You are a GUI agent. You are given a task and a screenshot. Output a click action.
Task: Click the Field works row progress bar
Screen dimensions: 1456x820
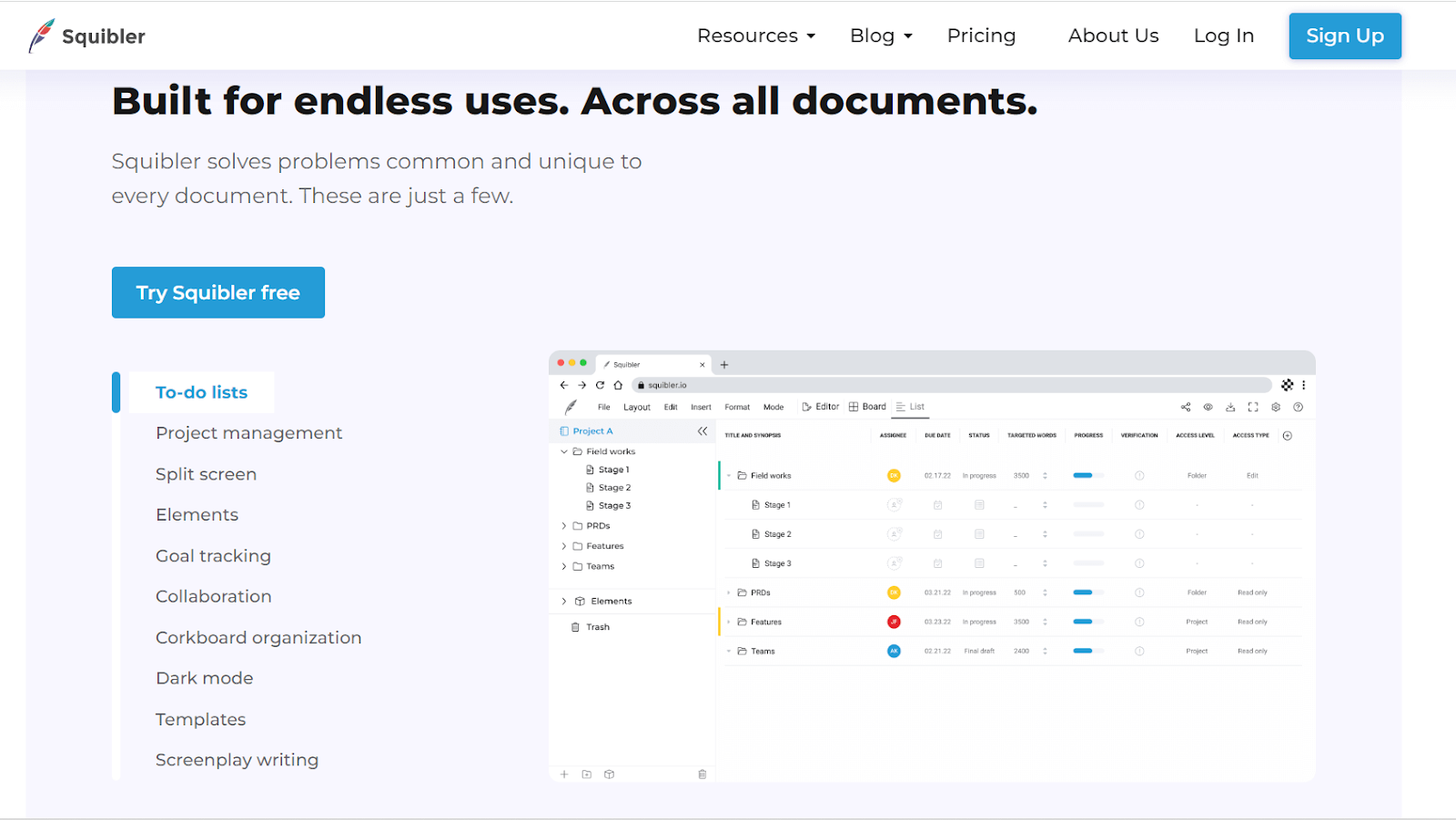[x=1088, y=475]
